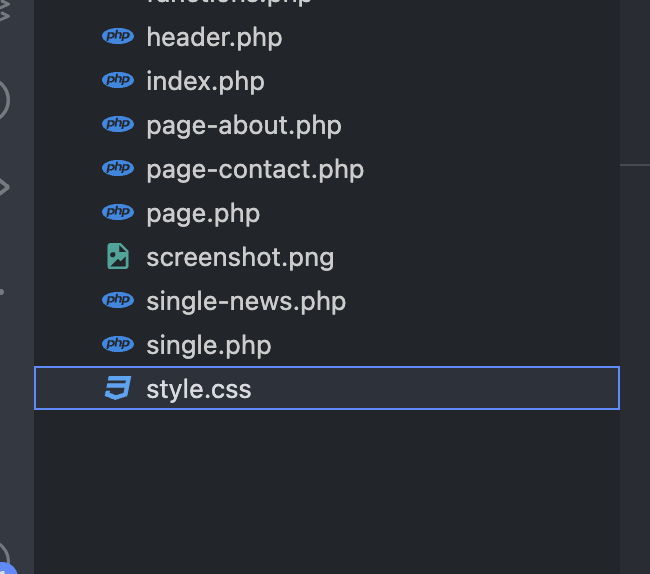Click the PHP icon for page-about.php

tap(118, 125)
